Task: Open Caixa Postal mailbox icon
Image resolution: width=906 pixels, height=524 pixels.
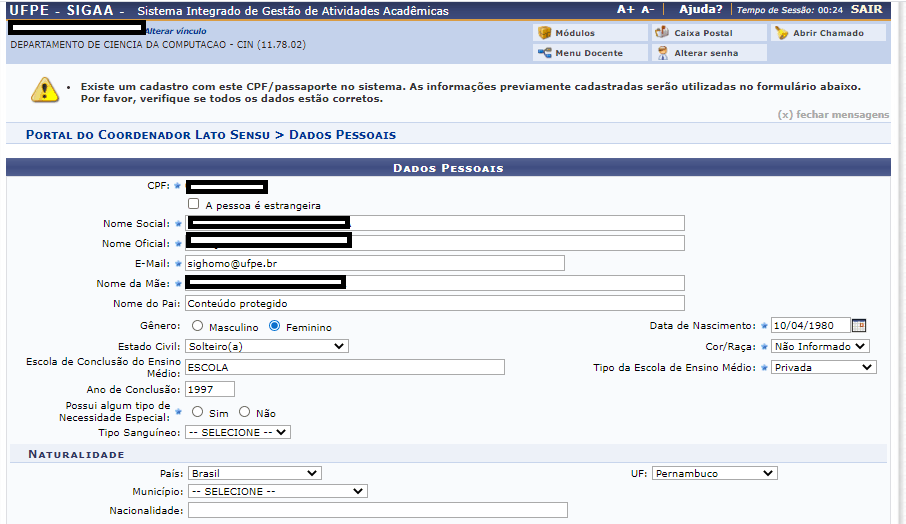Action: coord(663,33)
